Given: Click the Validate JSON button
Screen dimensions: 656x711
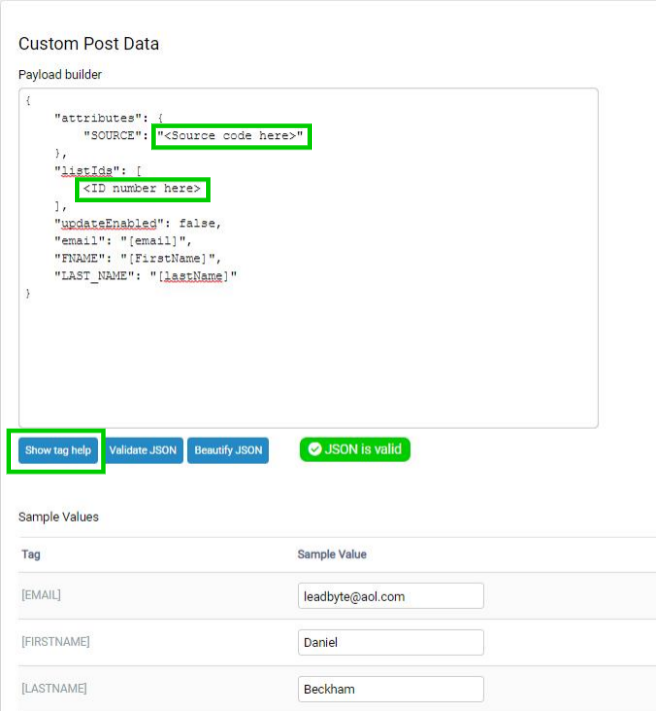Looking at the screenshot, I should pos(143,450).
